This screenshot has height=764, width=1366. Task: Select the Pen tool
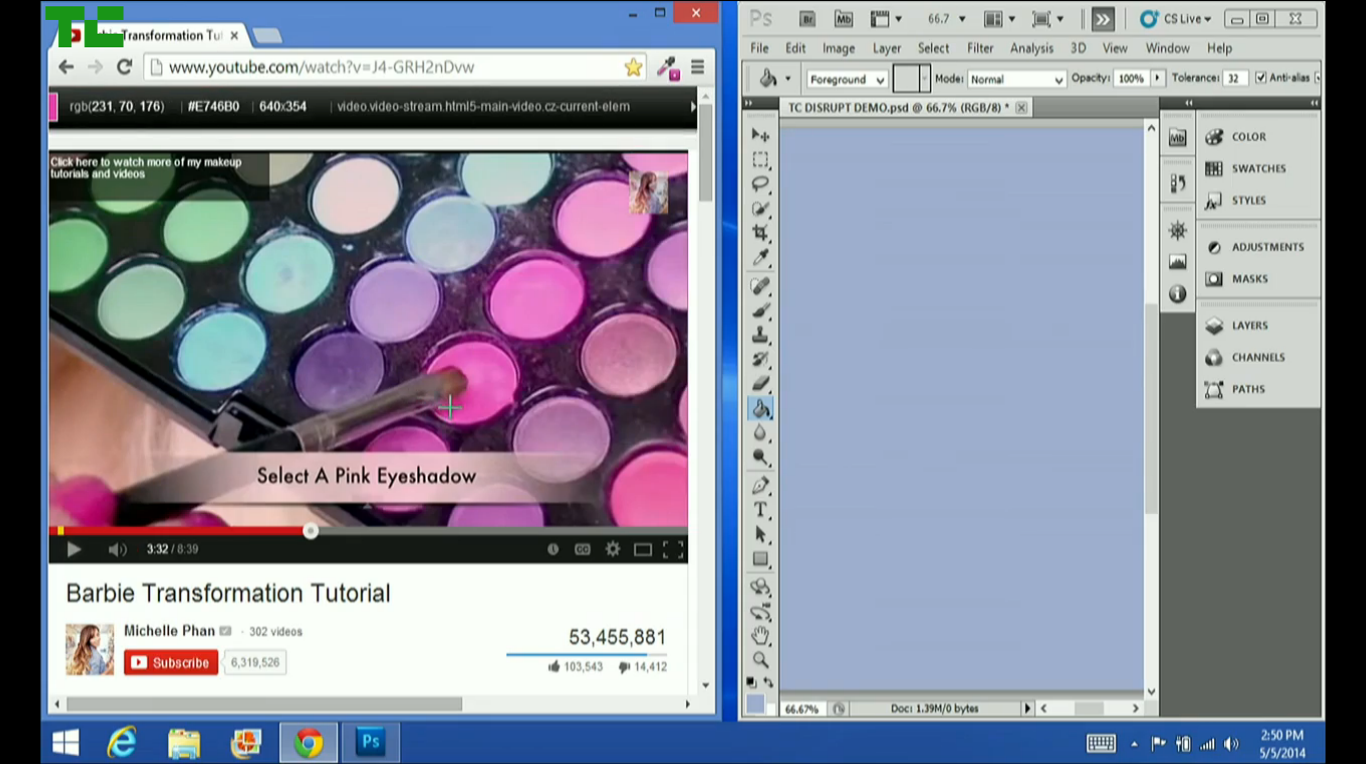coord(761,486)
